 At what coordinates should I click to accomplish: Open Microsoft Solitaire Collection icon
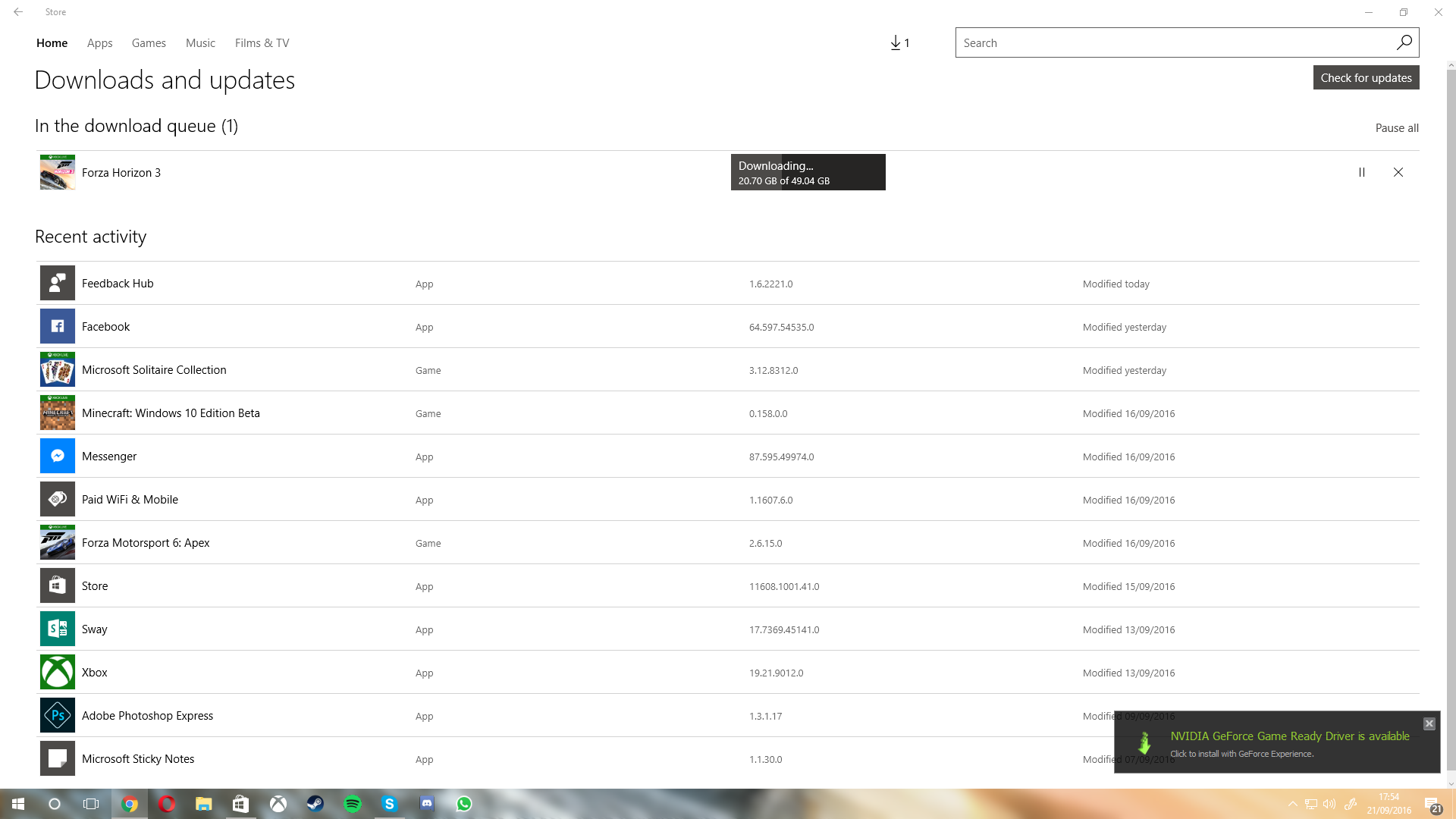pyautogui.click(x=58, y=369)
